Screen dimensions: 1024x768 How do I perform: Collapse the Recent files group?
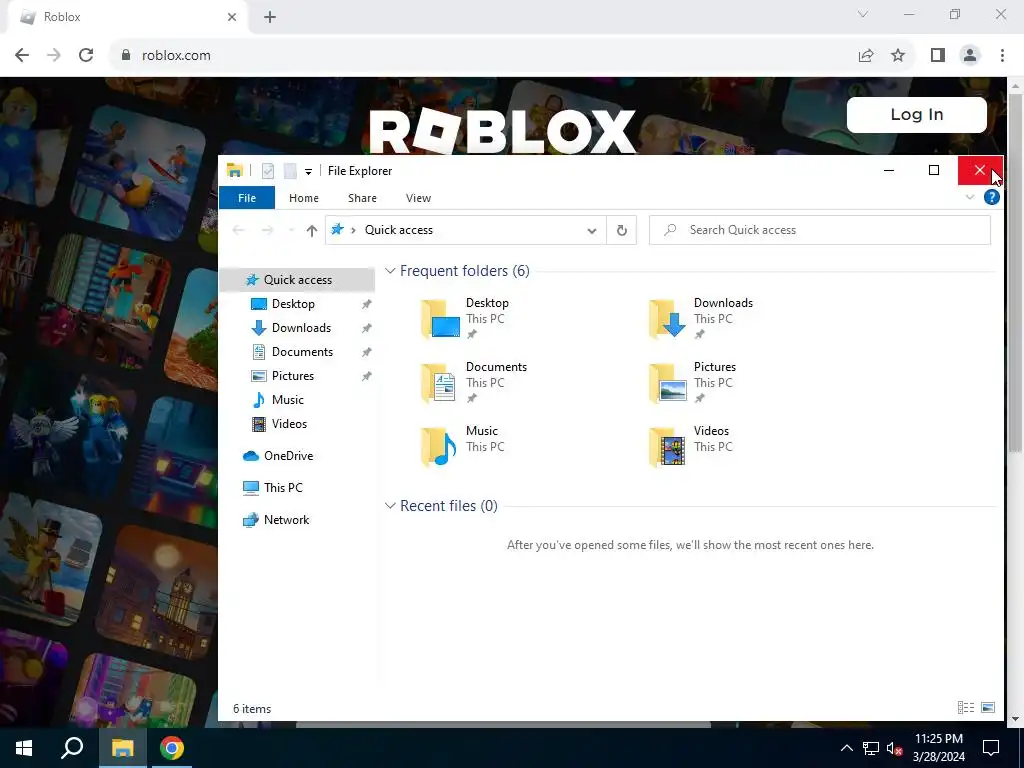tap(390, 505)
